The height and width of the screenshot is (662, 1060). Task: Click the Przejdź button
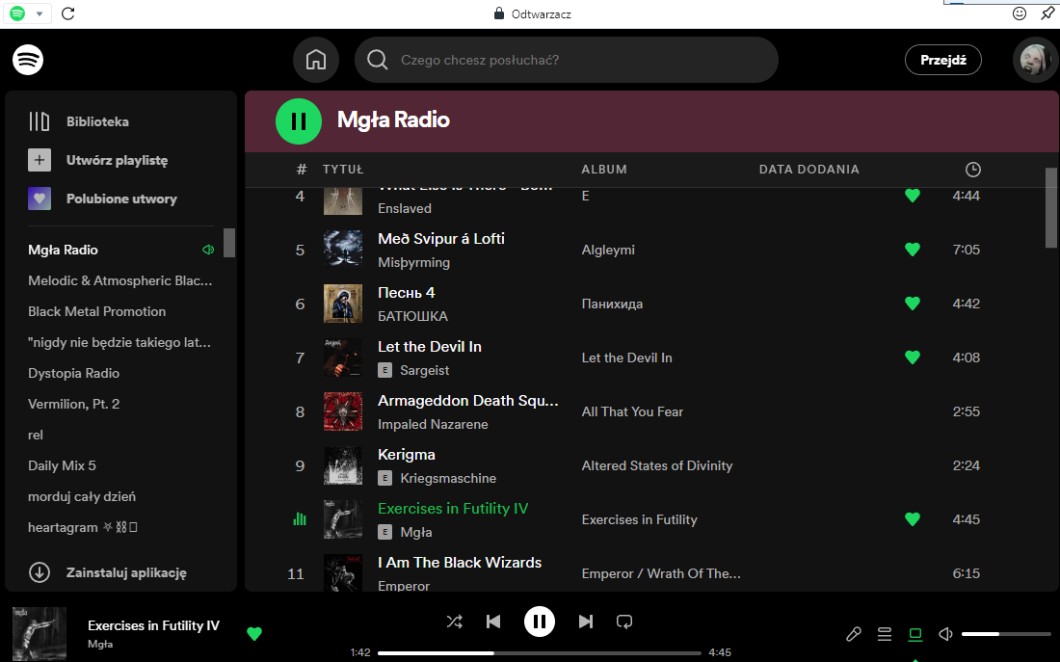pos(943,60)
